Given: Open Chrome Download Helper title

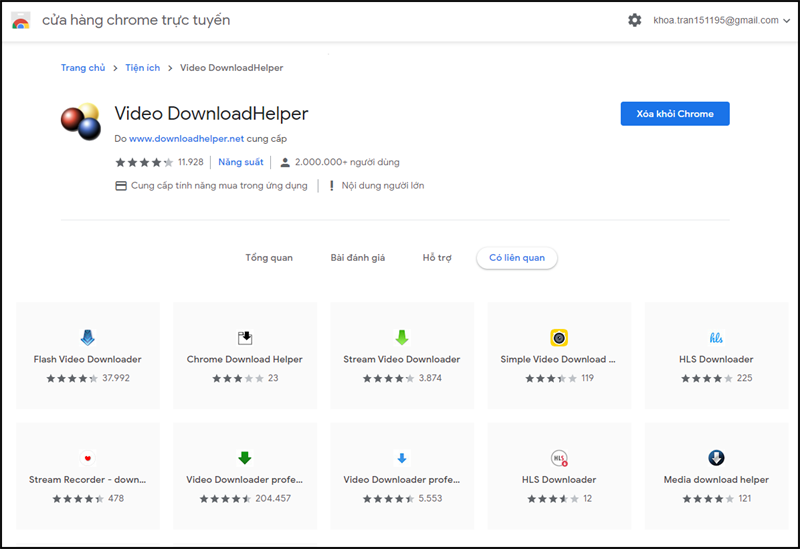Looking at the screenshot, I should 245,359.
